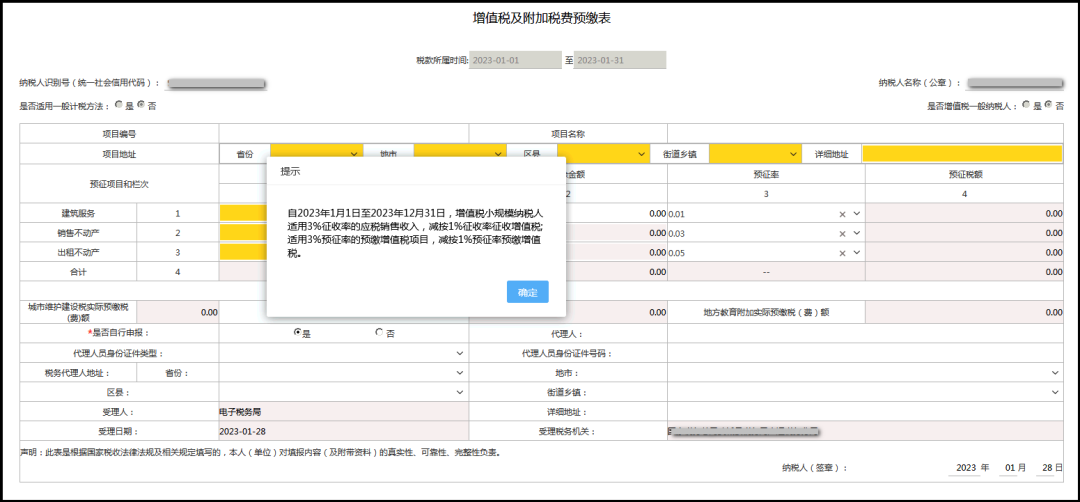1080x502 pixels.
Task: Open the project address 街道乡镇 dropdown
Action: pyautogui.click(x=756, y=154)
